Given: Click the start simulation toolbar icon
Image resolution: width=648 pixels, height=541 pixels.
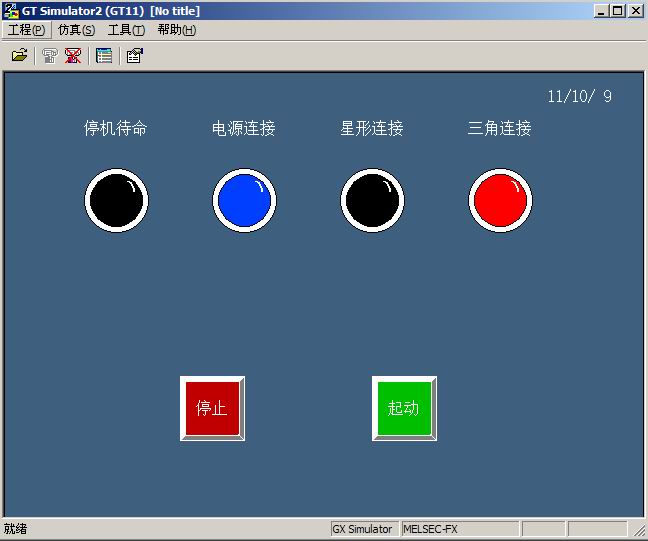Looking at the screenshot, I should pos(49,56).
